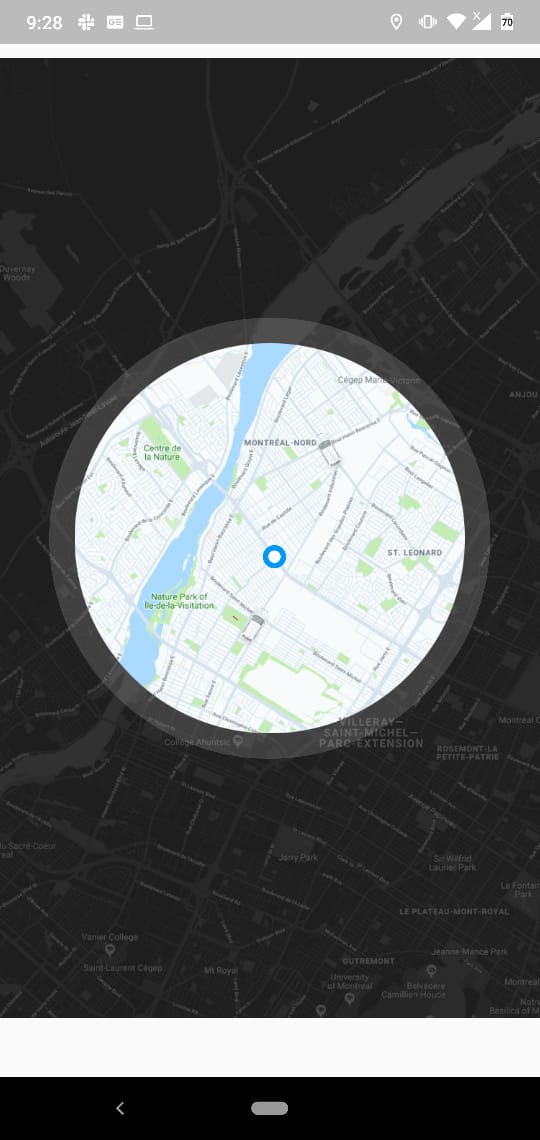
Task: Select the vehicle icon near Boulevard Saint-Michel
Action: pos(253,627)
